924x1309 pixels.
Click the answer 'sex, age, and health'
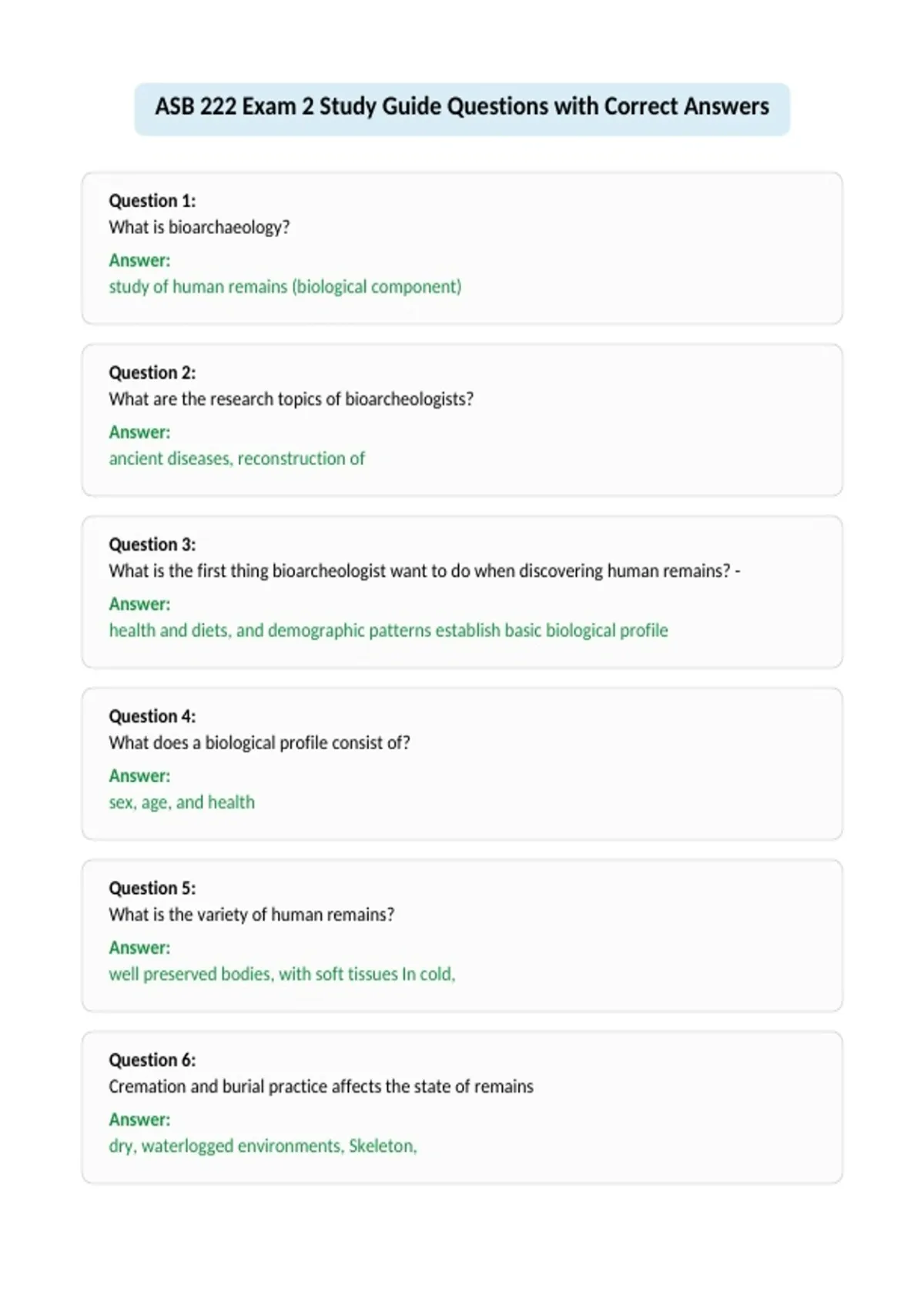pos(182,802)
